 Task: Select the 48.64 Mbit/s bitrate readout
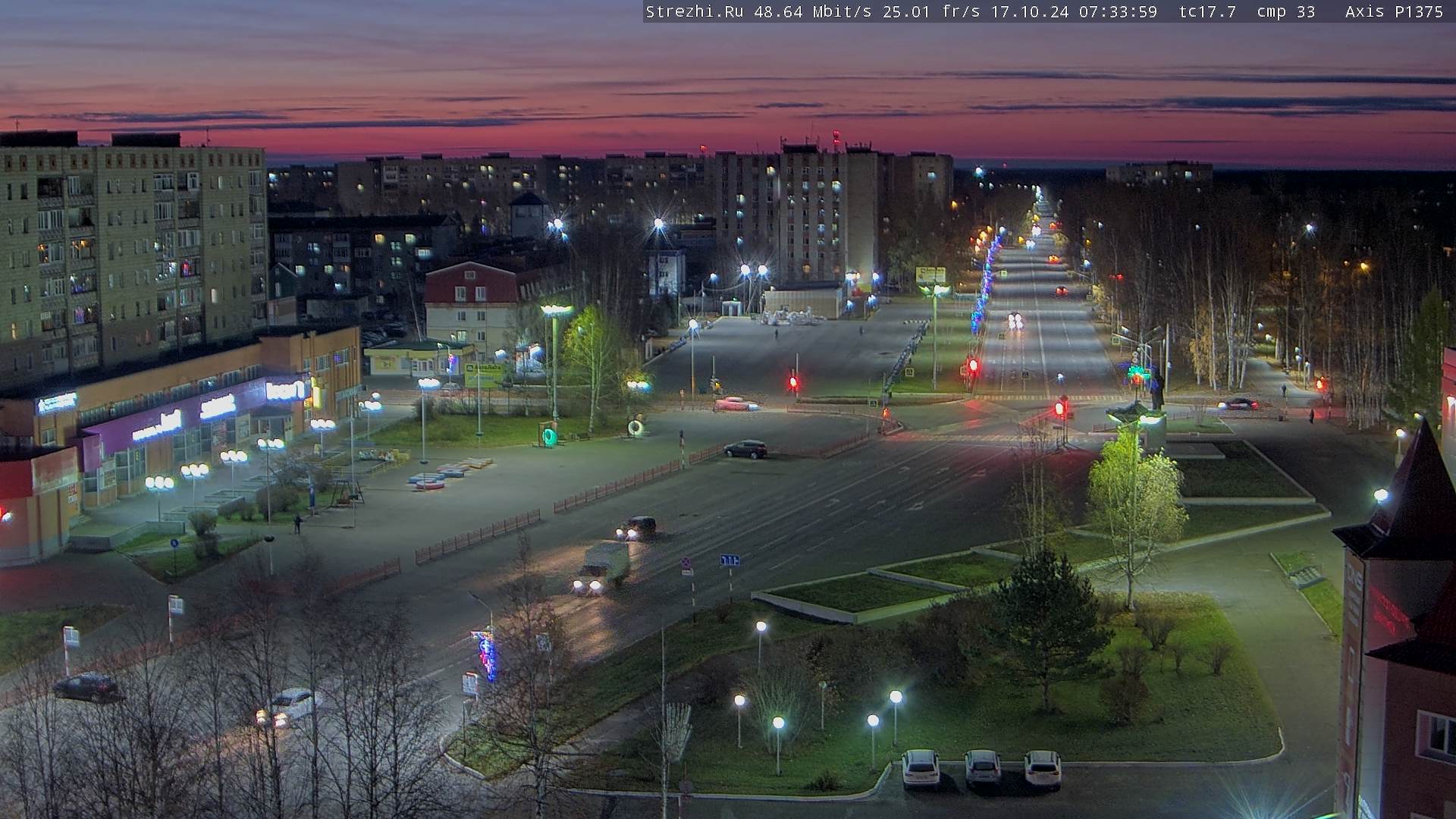(812, 11)
